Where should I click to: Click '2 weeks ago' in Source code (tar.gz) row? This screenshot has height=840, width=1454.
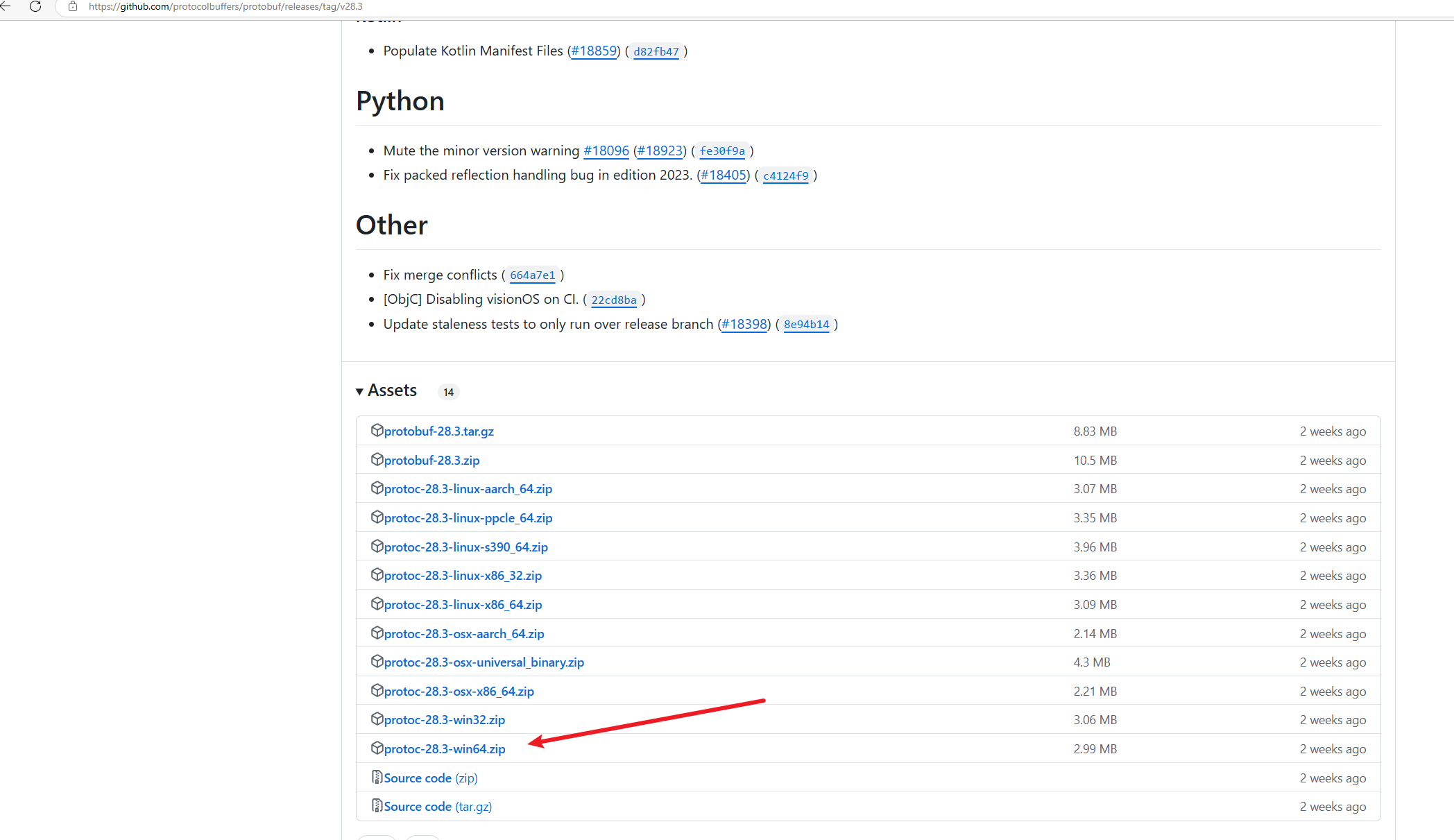1333,807
